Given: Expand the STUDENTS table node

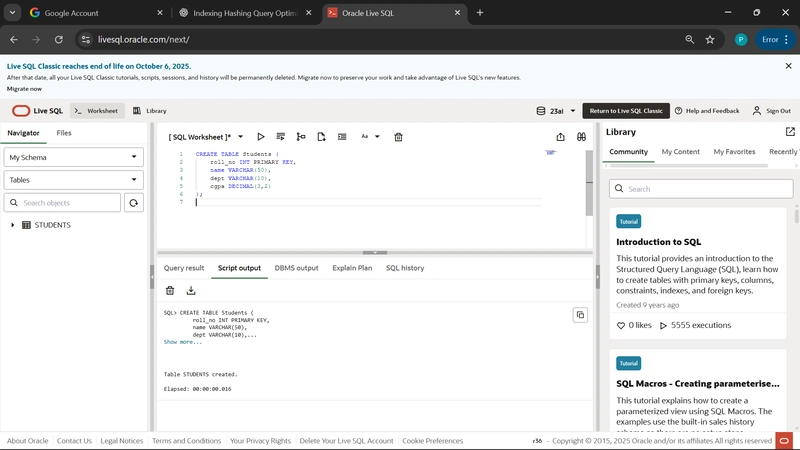Looking at the screenshot, I should (13, 225).
